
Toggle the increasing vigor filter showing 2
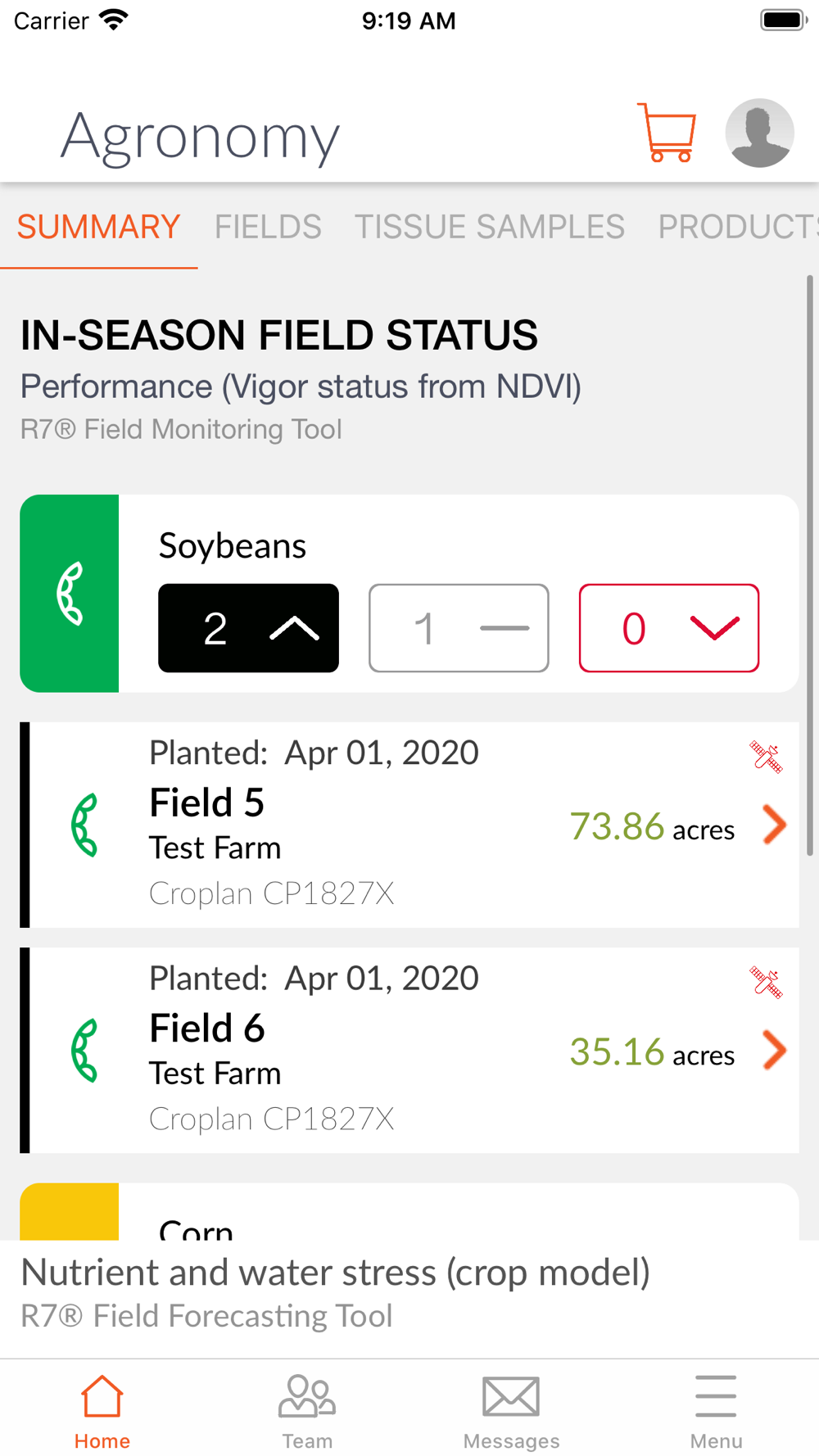click(248, 628)
